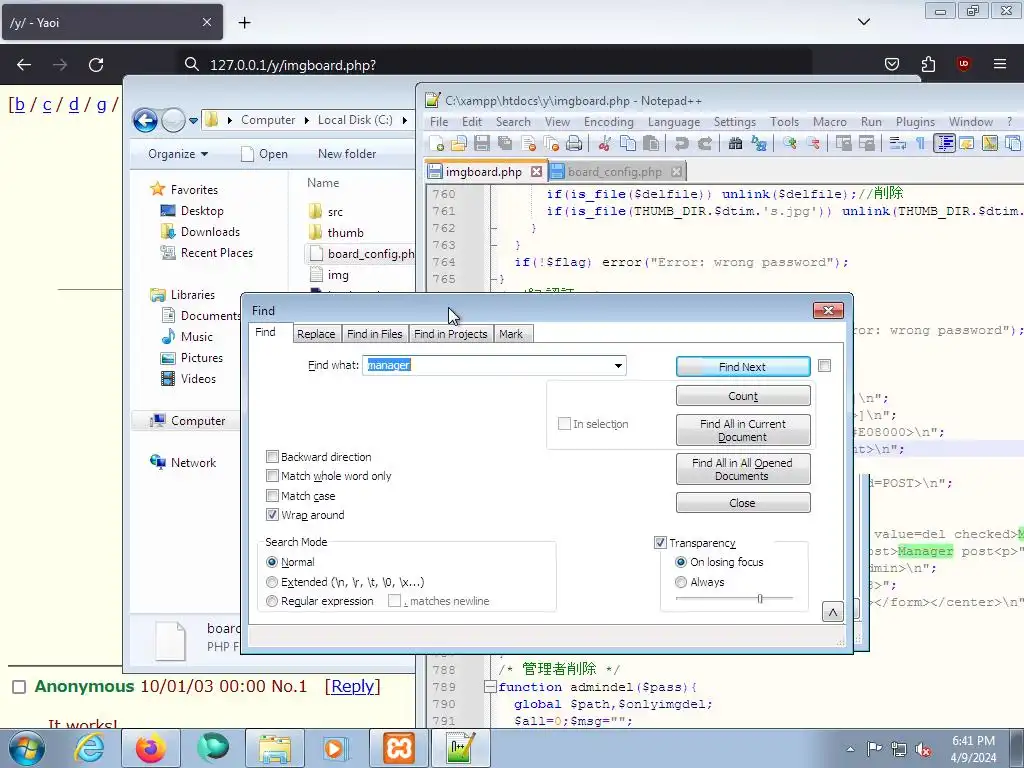Collapse the fold marker at line 789
Viewport: 1024px width, 768px height.
pos(490,687)
